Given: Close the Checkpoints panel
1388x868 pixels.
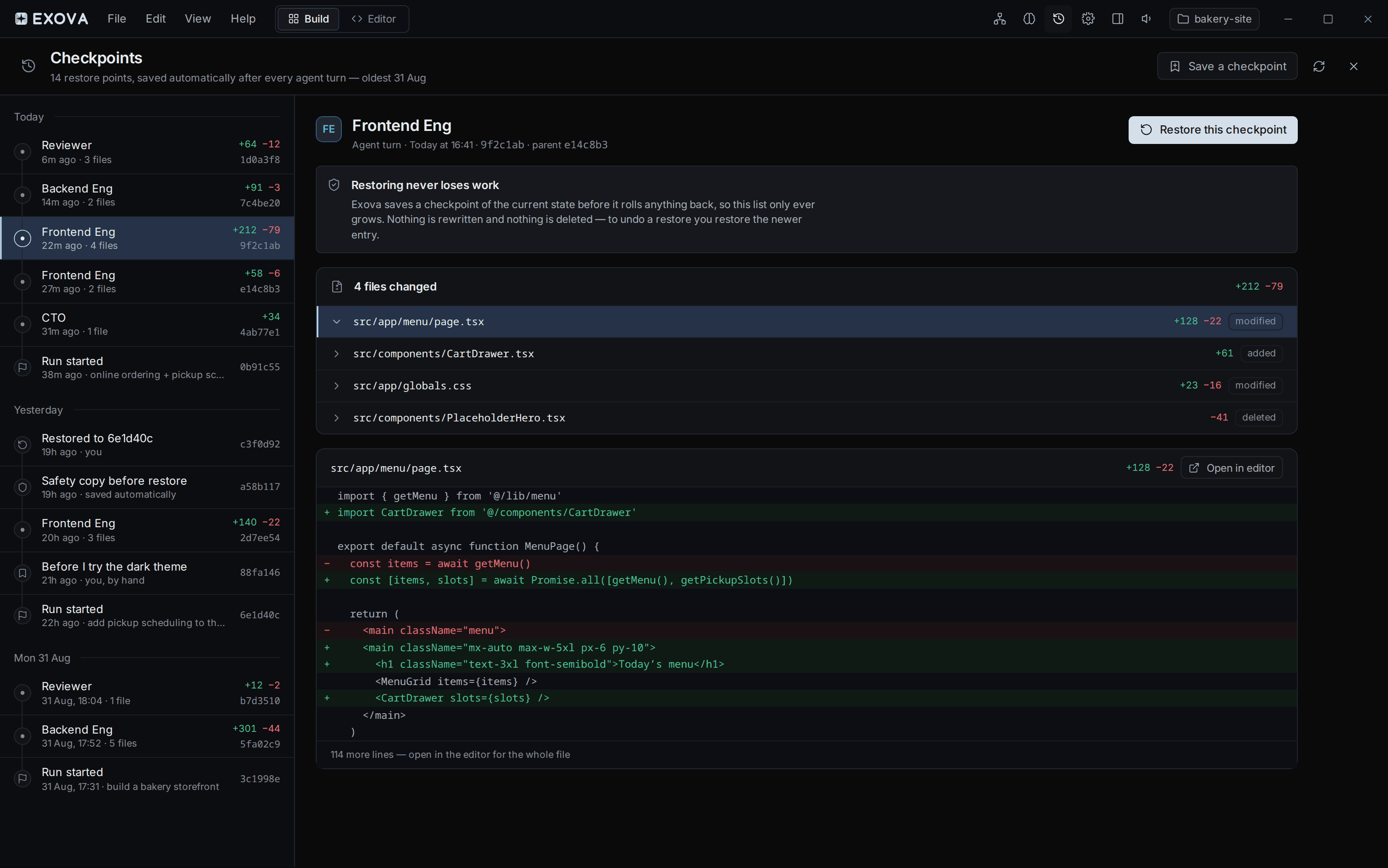Looking at the screenshot, I should (x=1354, y=67).
